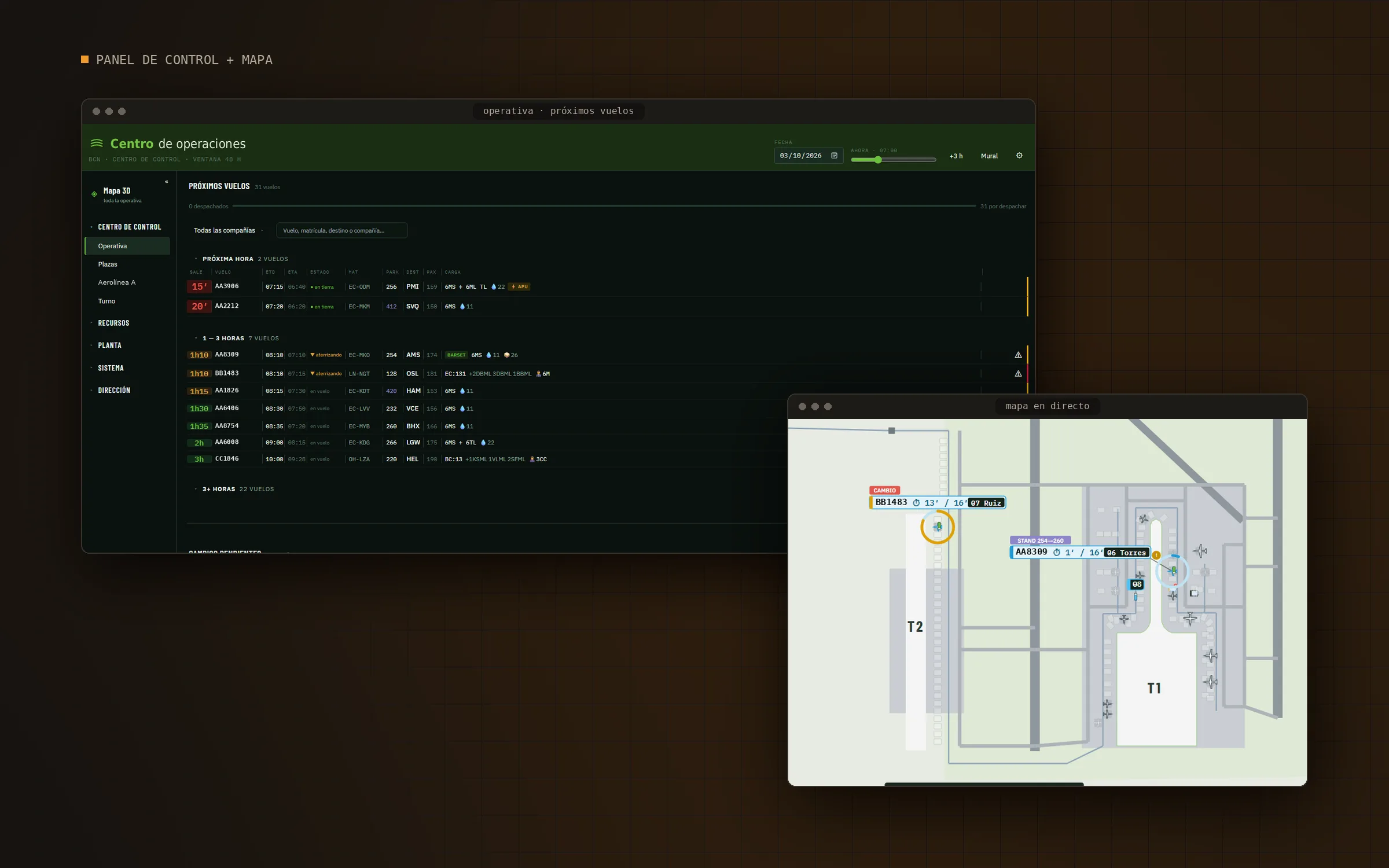This screenshot has height=868, width=1389.
Task: Click the Mapa 3D diamond icon
Action: point(94,194)
